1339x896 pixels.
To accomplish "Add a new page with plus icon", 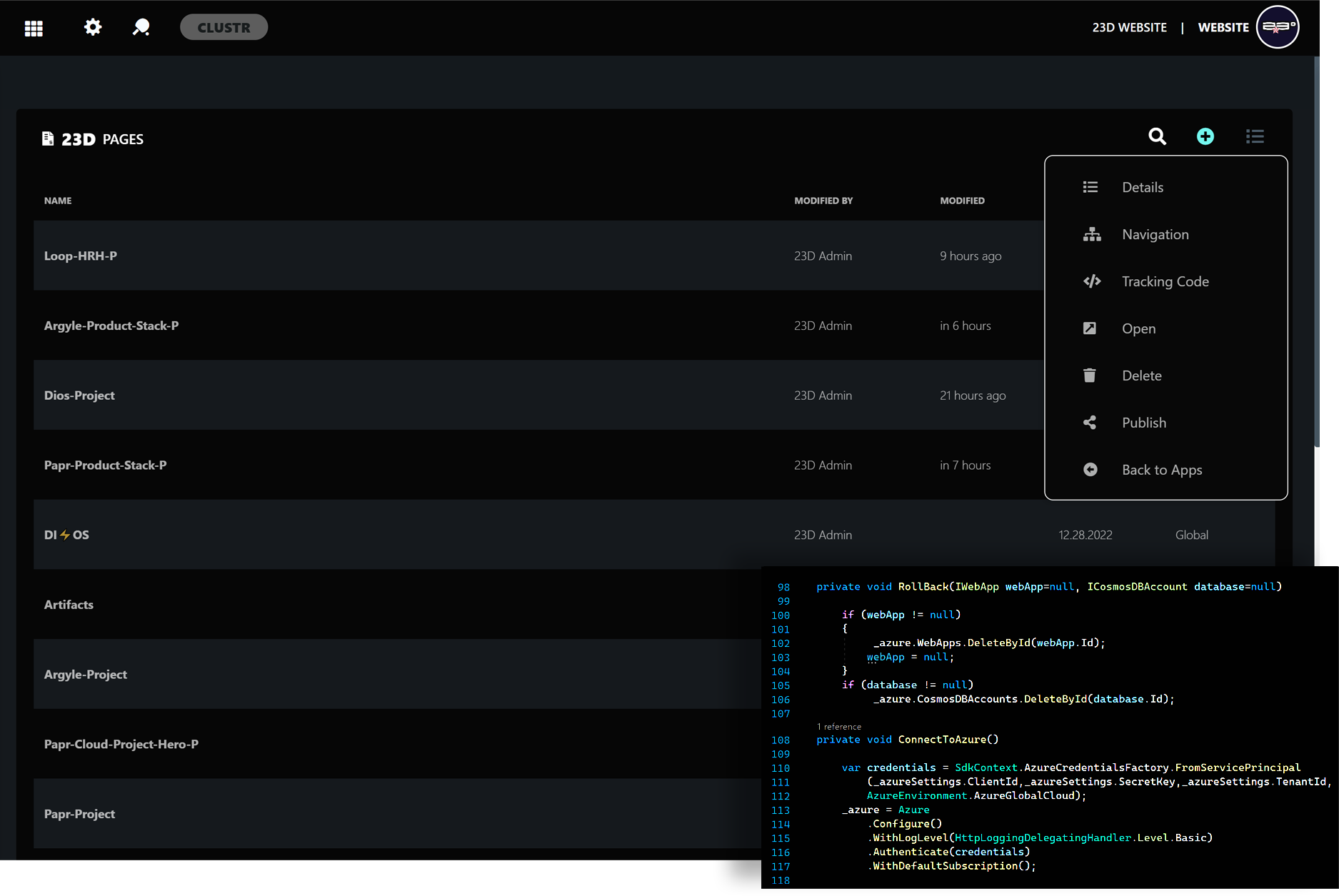I will (1205, 136).
